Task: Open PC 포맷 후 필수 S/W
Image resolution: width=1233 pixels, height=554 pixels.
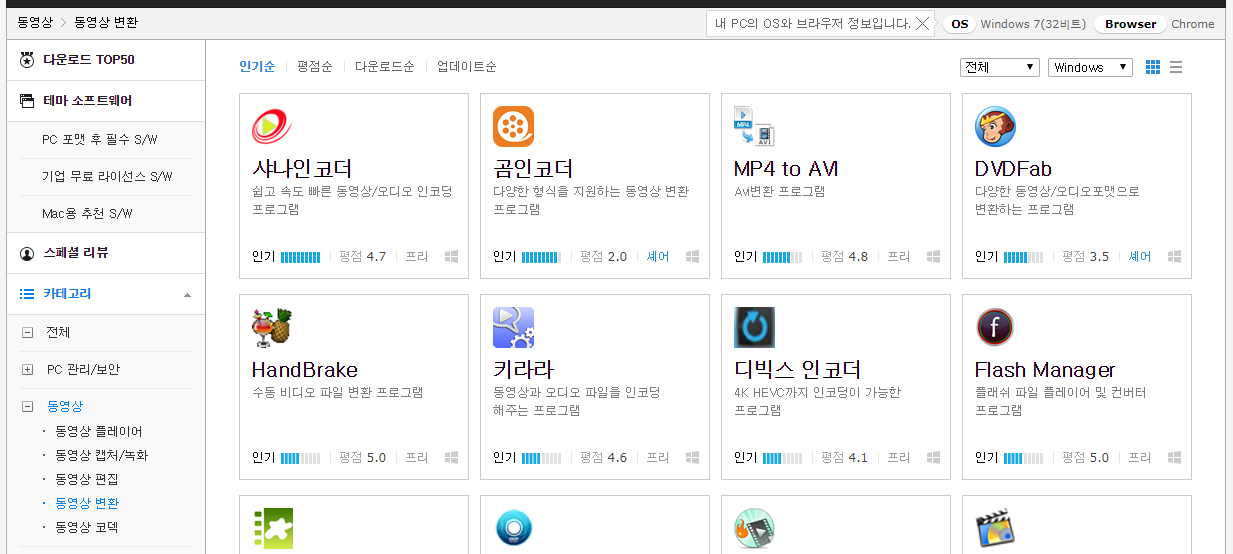Action: [x=99, y=140]
